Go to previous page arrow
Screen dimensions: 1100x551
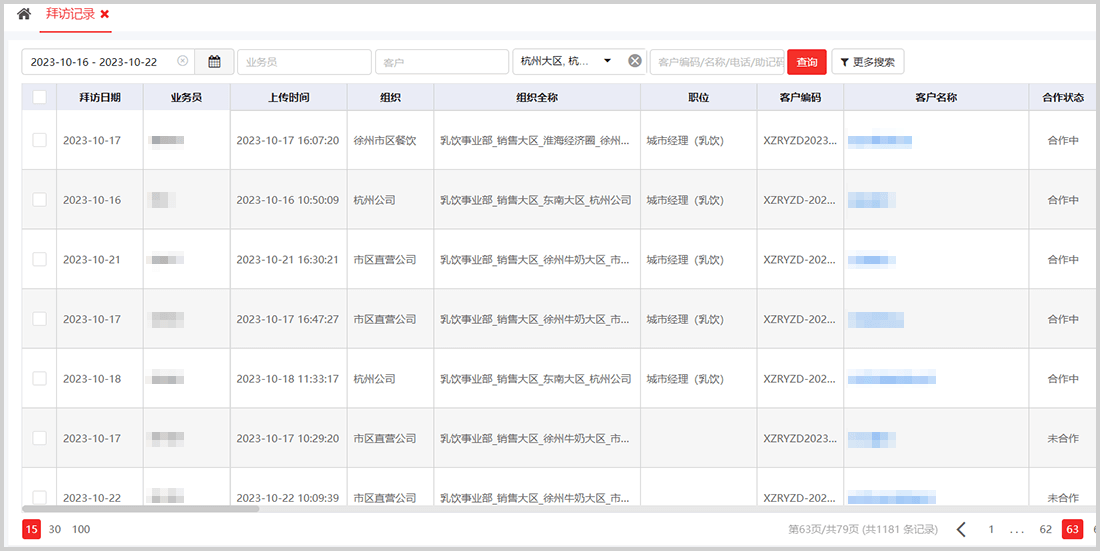coord(961,530)
